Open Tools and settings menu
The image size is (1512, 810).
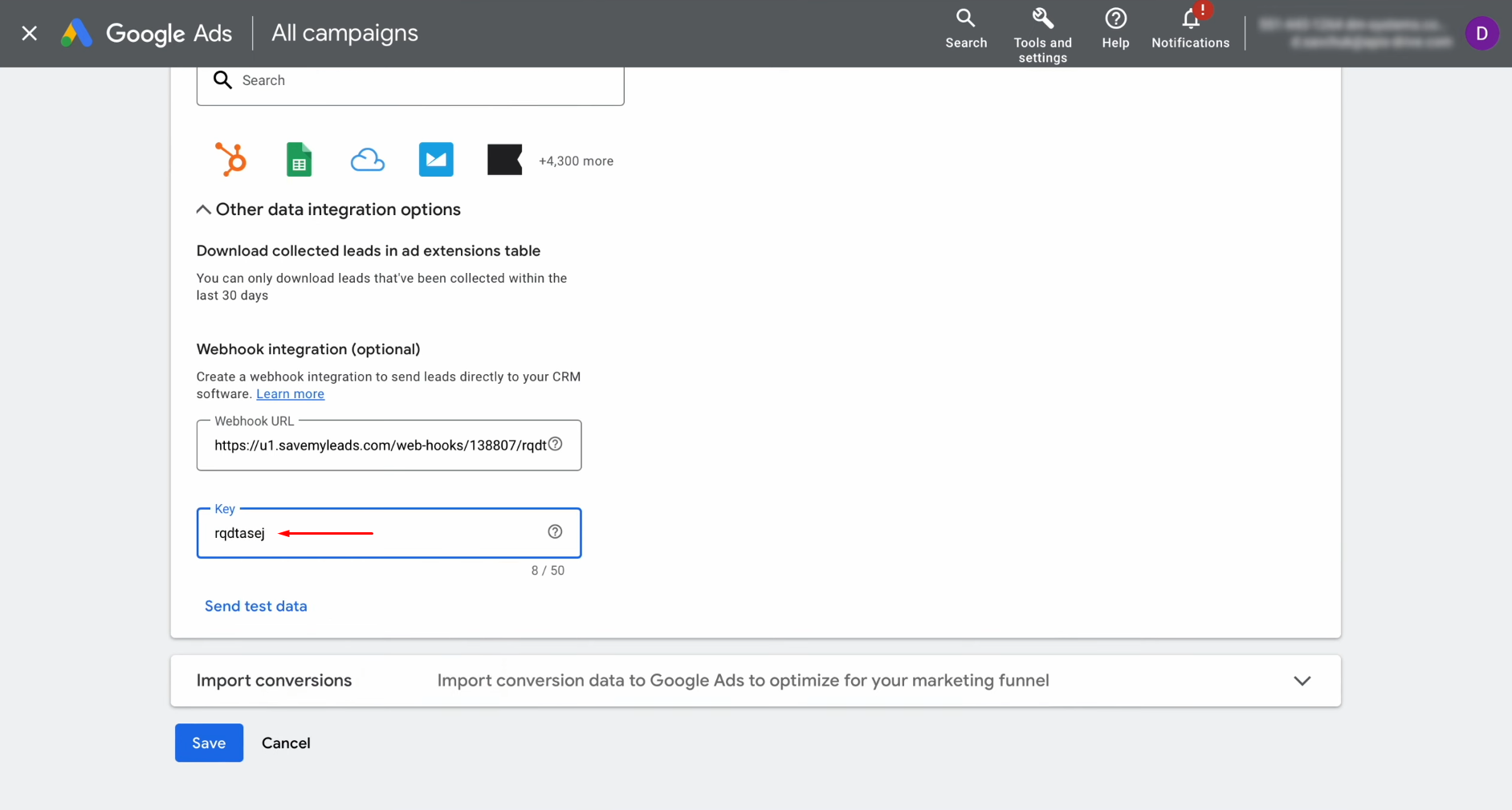point(1042,35)
